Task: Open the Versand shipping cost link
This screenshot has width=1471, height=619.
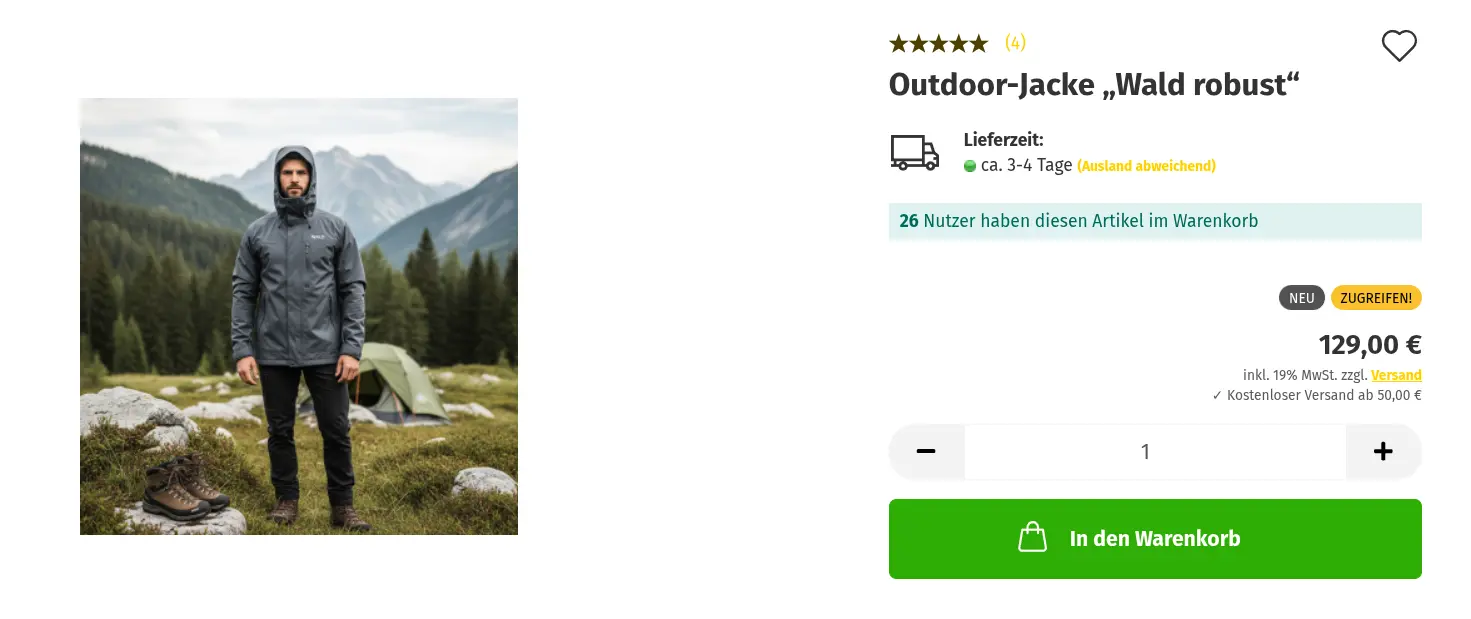Action: pos(1396,375)
